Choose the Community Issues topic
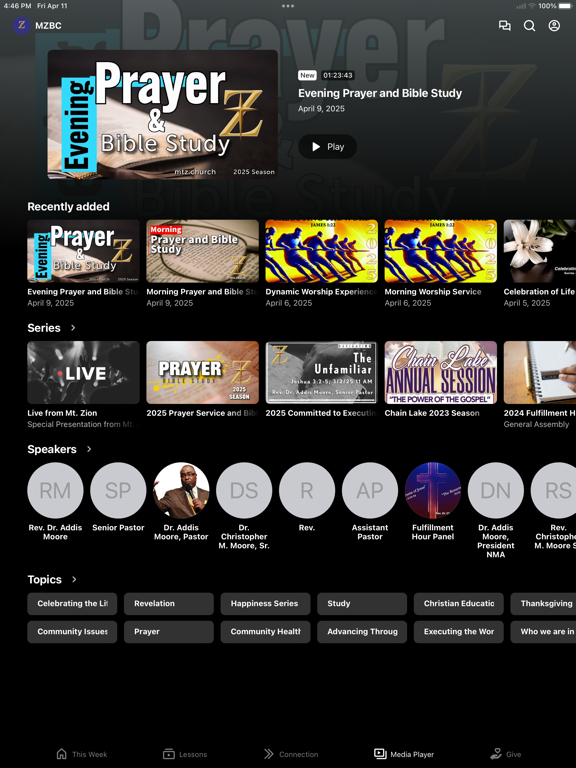Image resolution: width=576 pixels, height=768 pixels. click(x=72, y=632)
